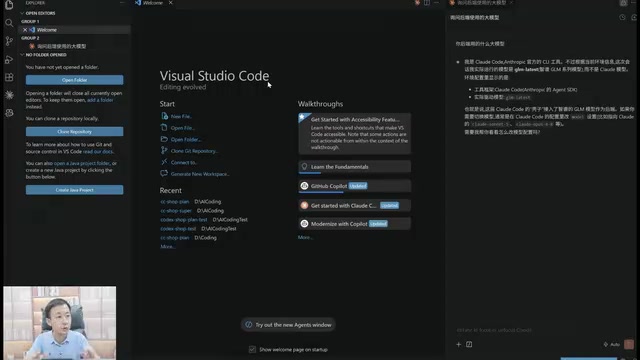Click the slash command icon in Claude input
This screenshot has height=360, width=640.
[x=469, y=344]
